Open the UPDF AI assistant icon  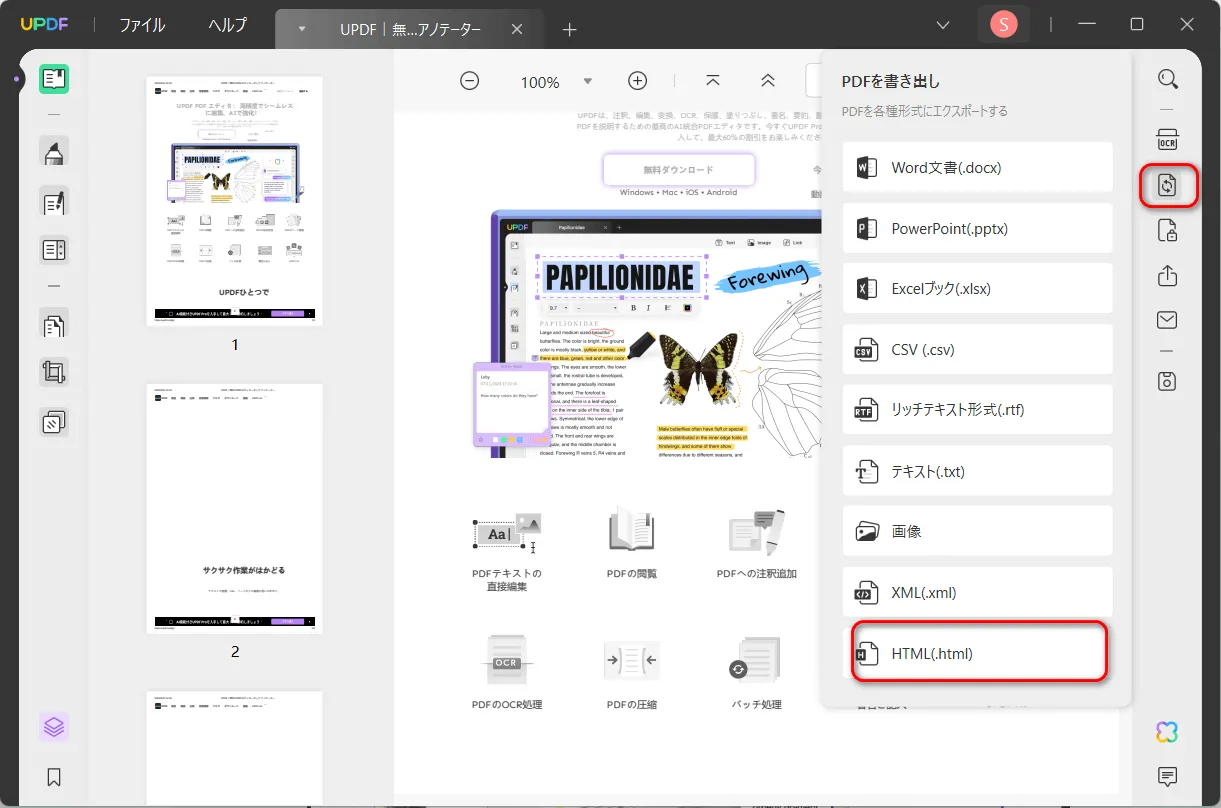pyautogui.click(x=1167, y=732)
